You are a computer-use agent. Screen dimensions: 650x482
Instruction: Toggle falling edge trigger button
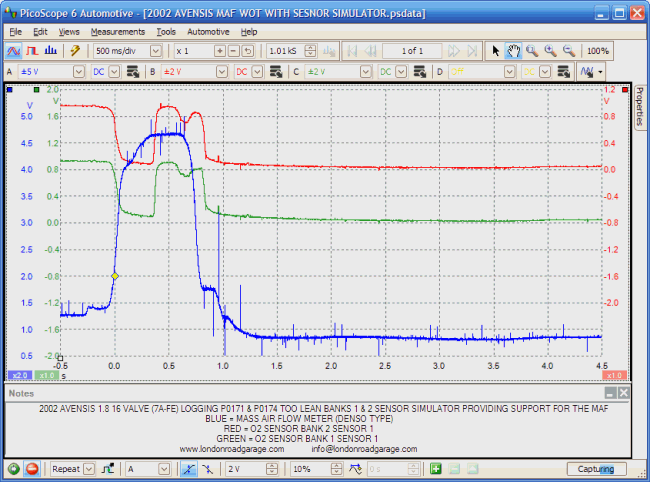[206, 468]
